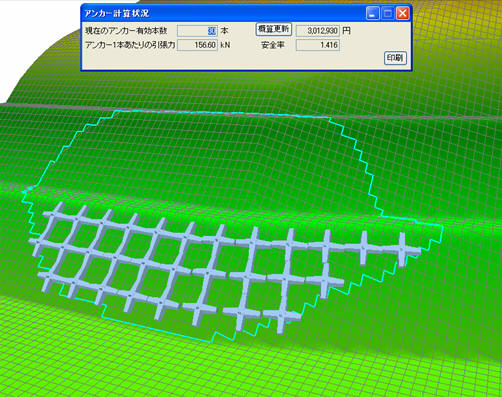Click the gray horizontal ridge line on terrain

click(417, 118)
